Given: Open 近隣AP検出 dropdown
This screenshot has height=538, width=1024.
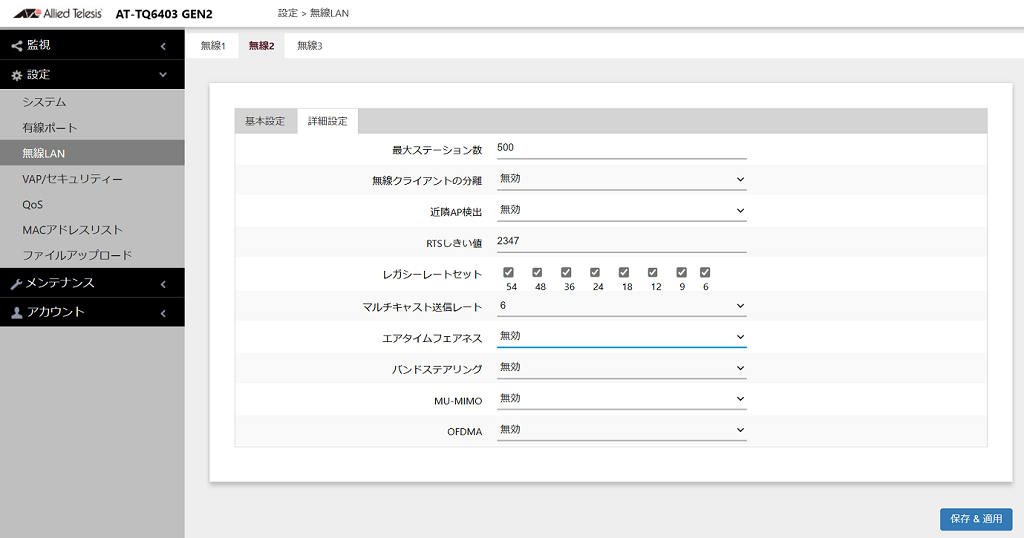Looking at the screenshot, I should pos(621,210).
